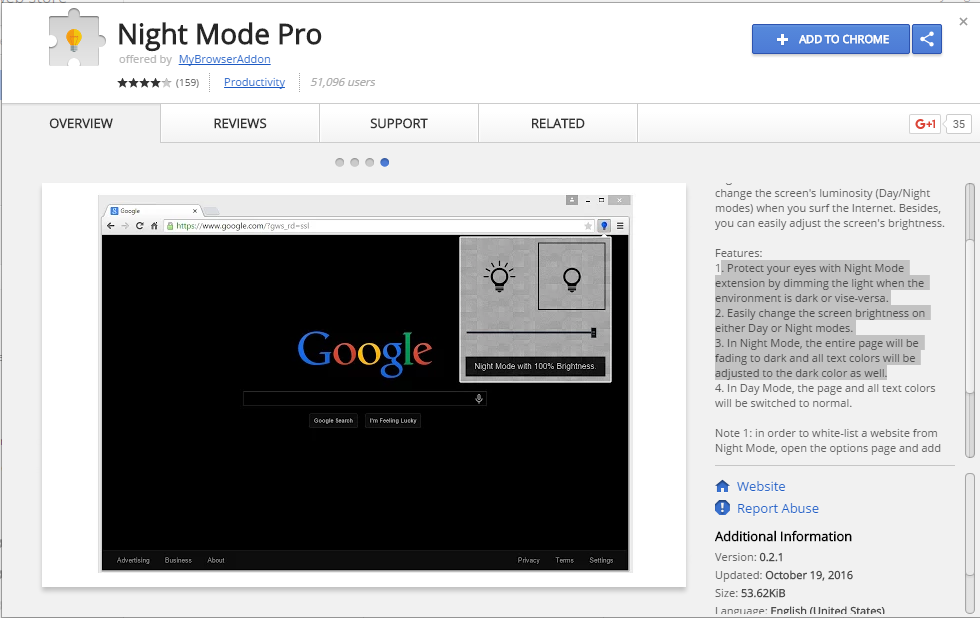Select the second screenshot carousel dot

354,162
